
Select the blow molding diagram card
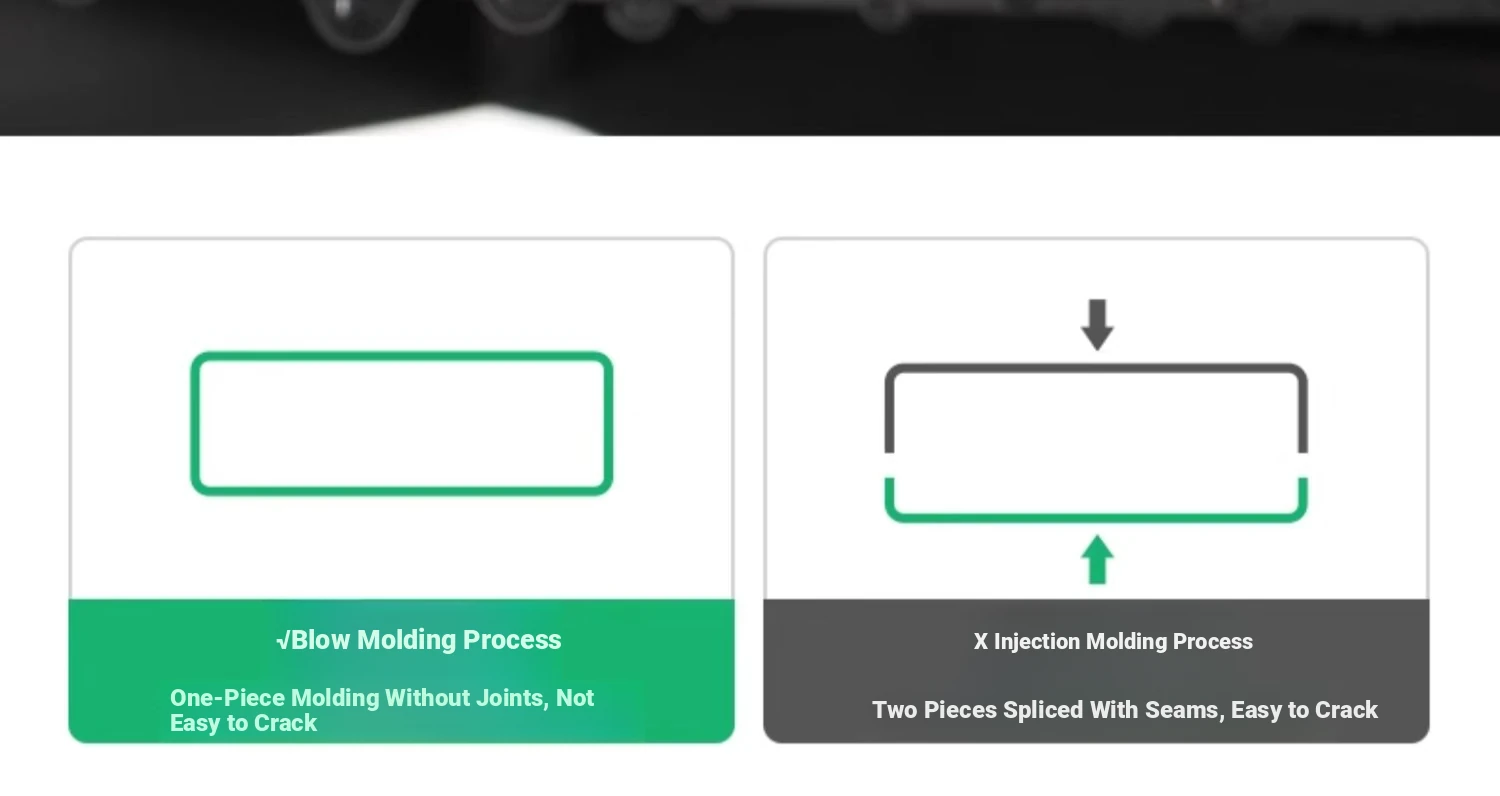(x=401, y=490)
